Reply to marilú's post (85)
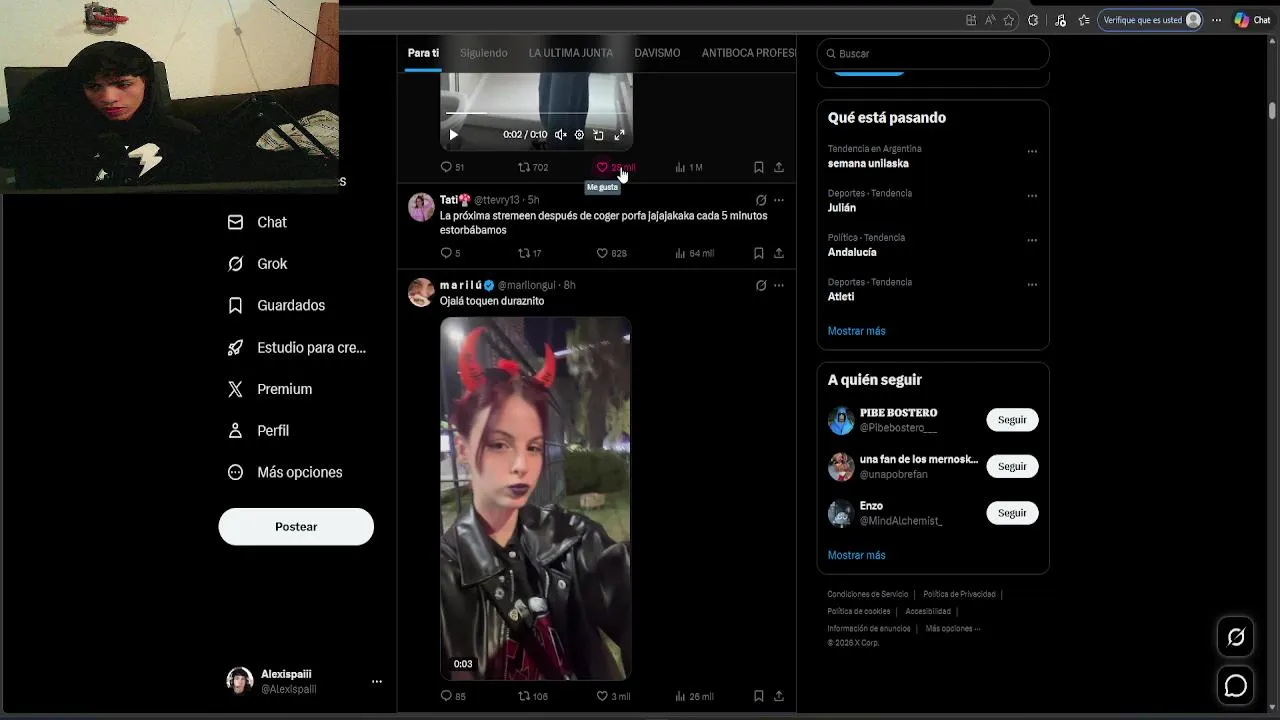 point(453,696)
